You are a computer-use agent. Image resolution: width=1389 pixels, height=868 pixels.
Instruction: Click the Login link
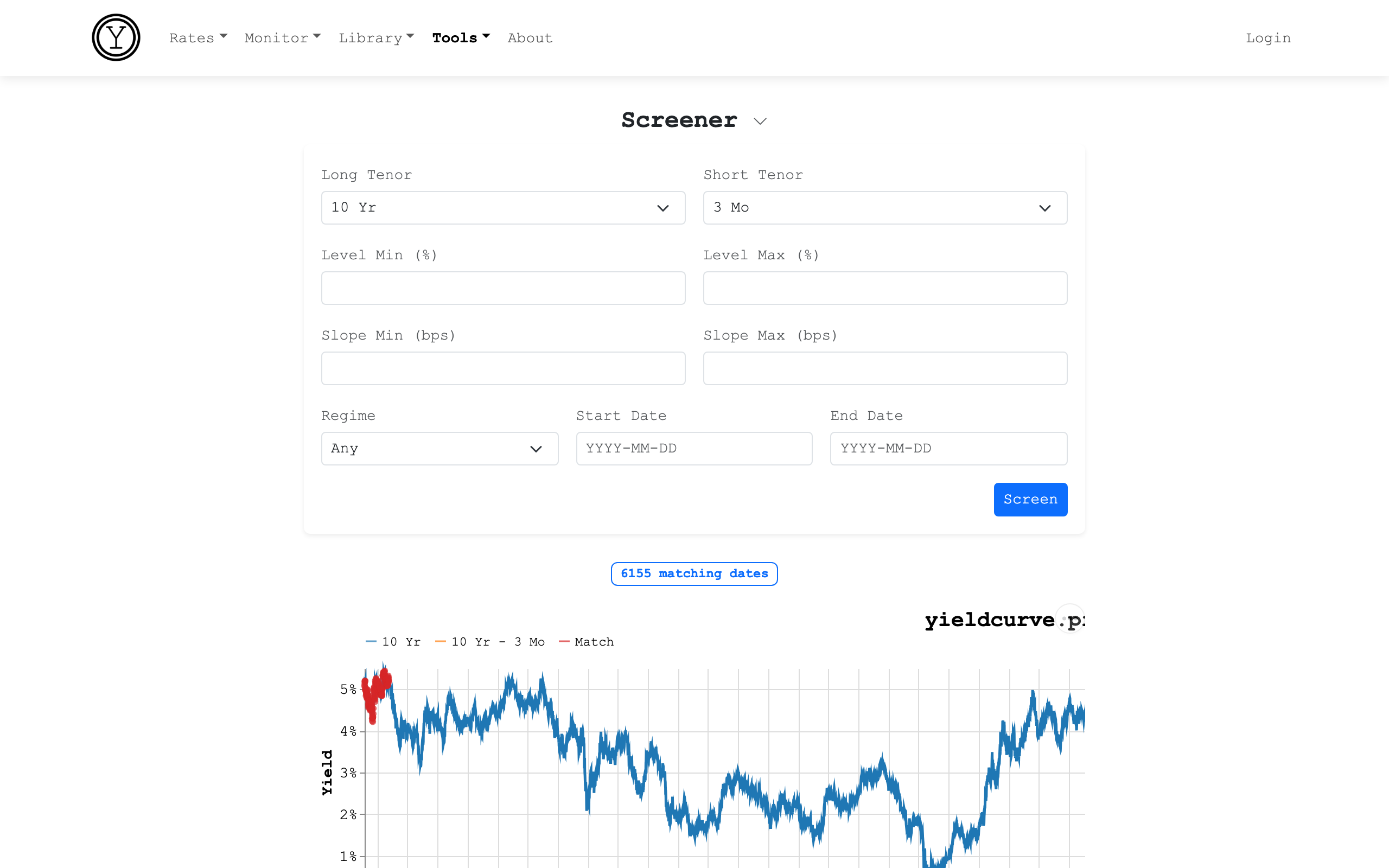[x=1268, y=38]
